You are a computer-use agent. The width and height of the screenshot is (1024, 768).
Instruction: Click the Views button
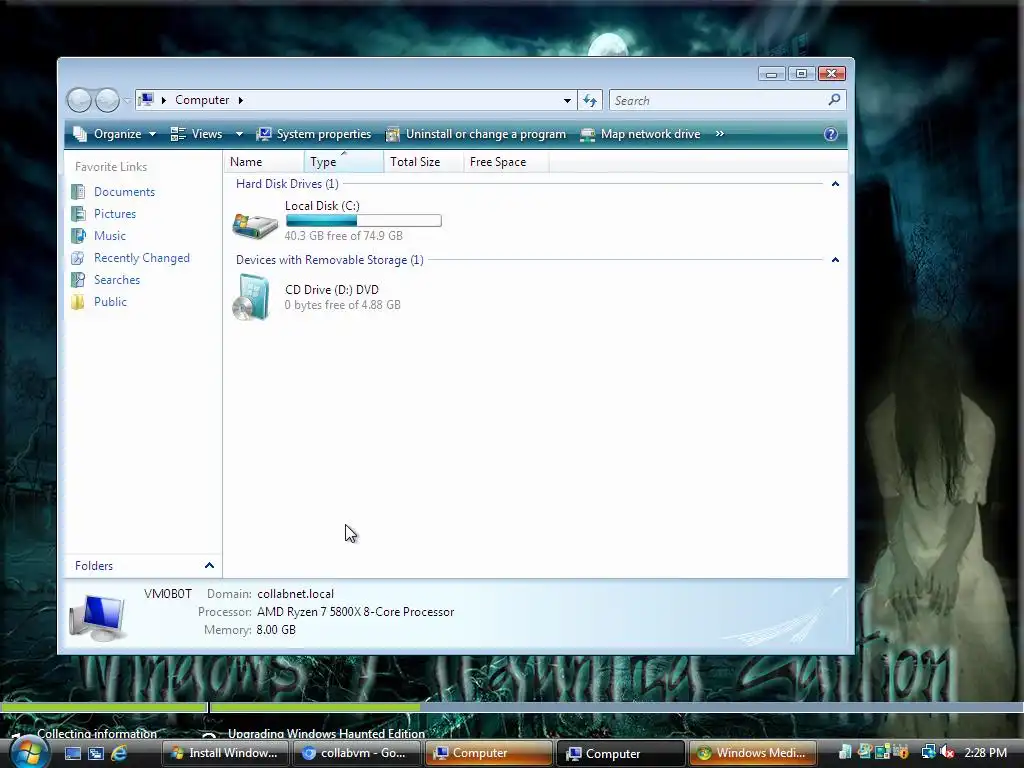click(x=197, y=134)
